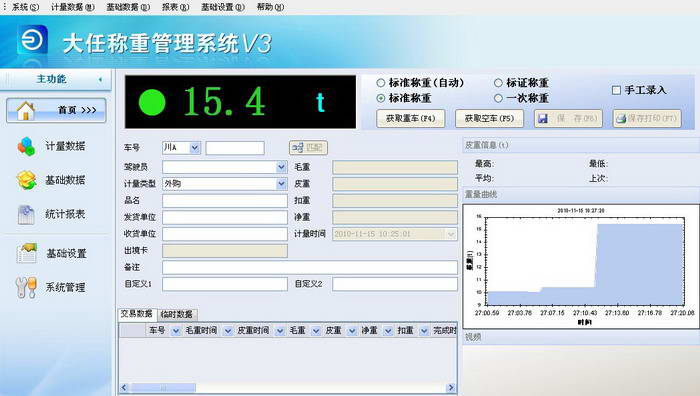Open the 净重 column filter arrow
Image resolution: width=700 pixels, height=396 pixels.
point(388,331)
